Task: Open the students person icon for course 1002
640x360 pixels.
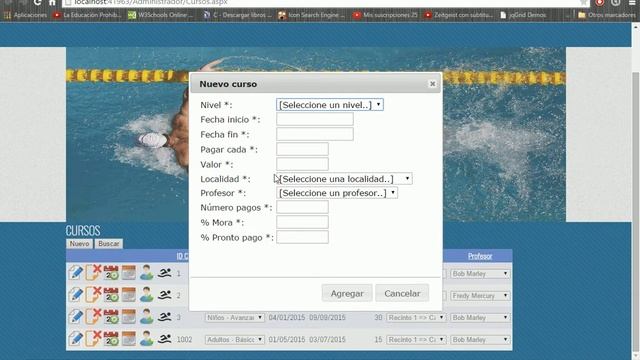Action: [x=146, y=339]
